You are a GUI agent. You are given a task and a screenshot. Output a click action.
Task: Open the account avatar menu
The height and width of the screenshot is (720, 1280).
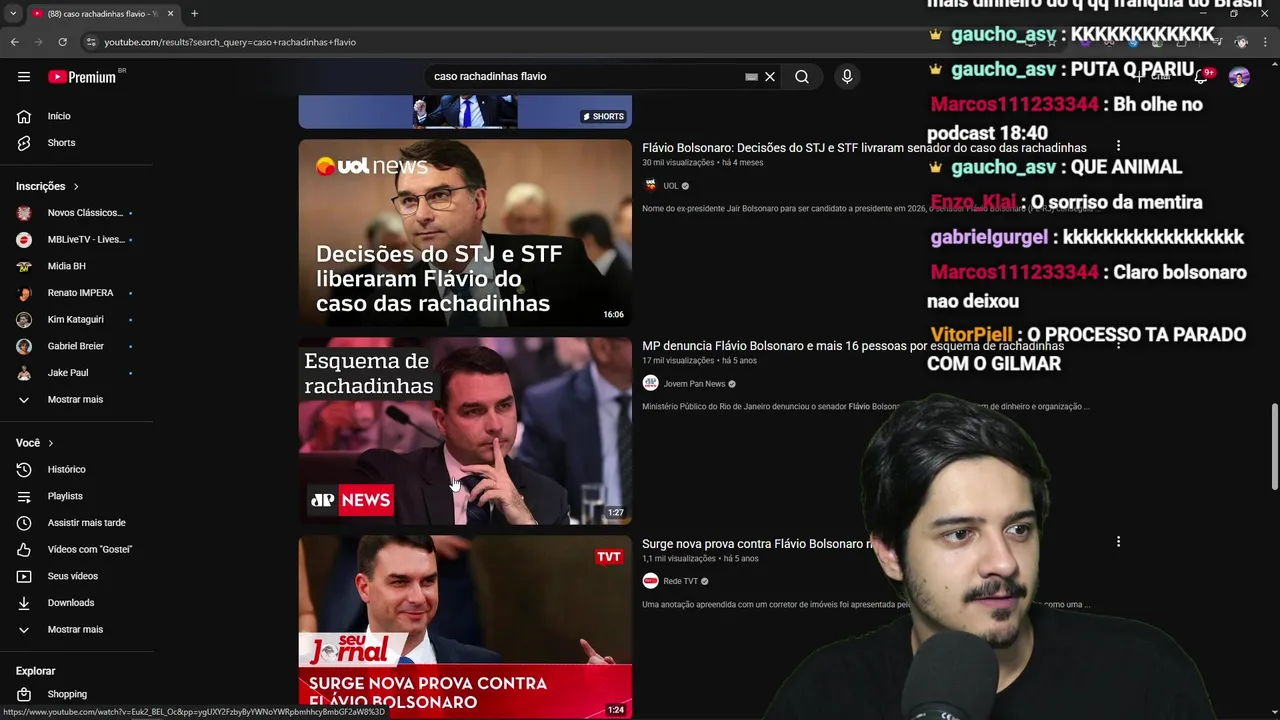(1239, 77)
